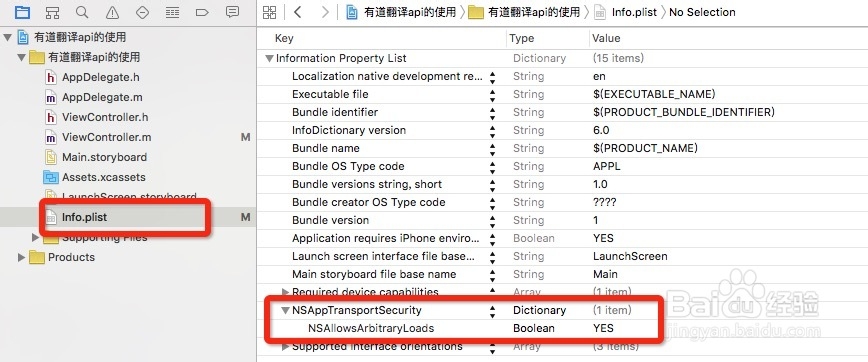Click the LaunchScreen value

pyautogui.click(x=630, y=256)
